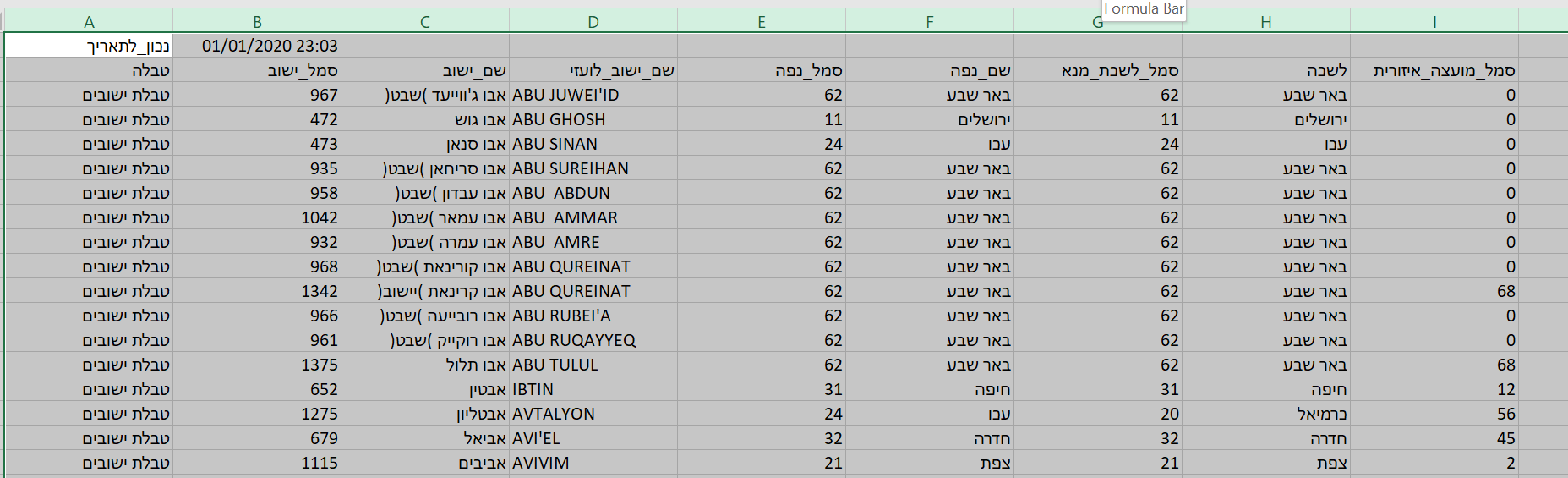
Task: Select column A header
Action: 89,22
